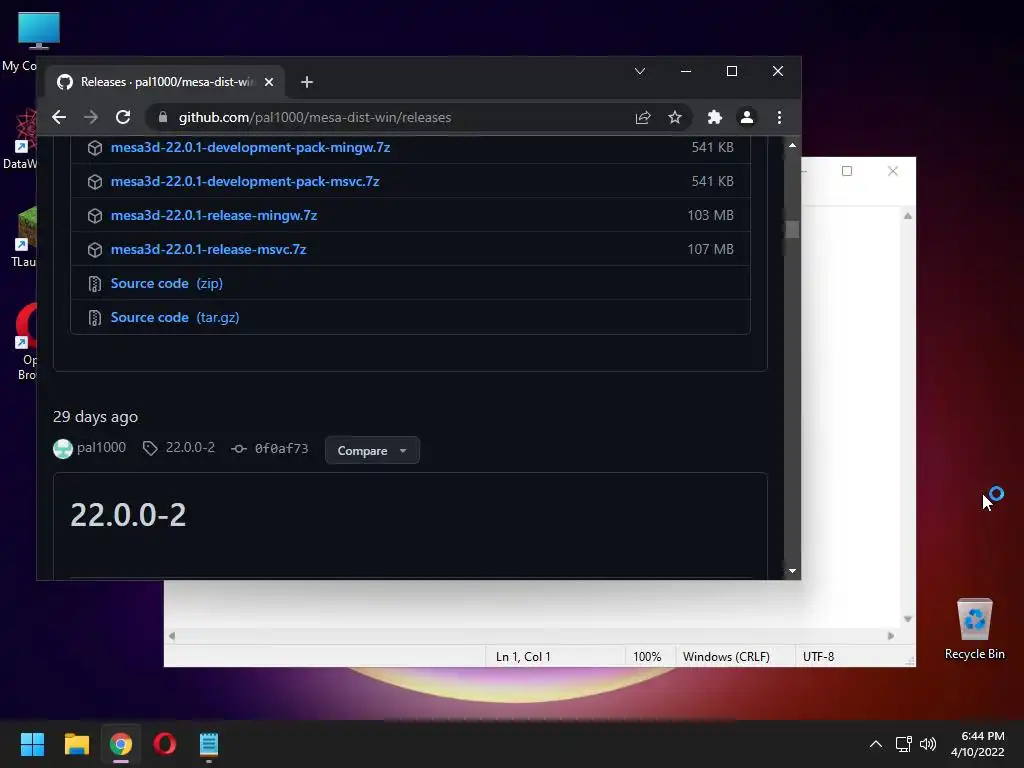Close the Notepad window
The height and width of the screenshot is (768, 1024).
pyautogui.click(x=893, y=171)
